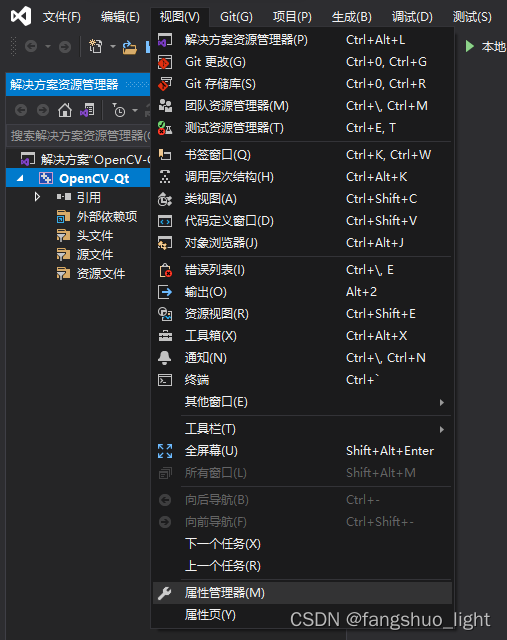Expand the 引用 tree node
507x640 pixels.
coord(38,197)
